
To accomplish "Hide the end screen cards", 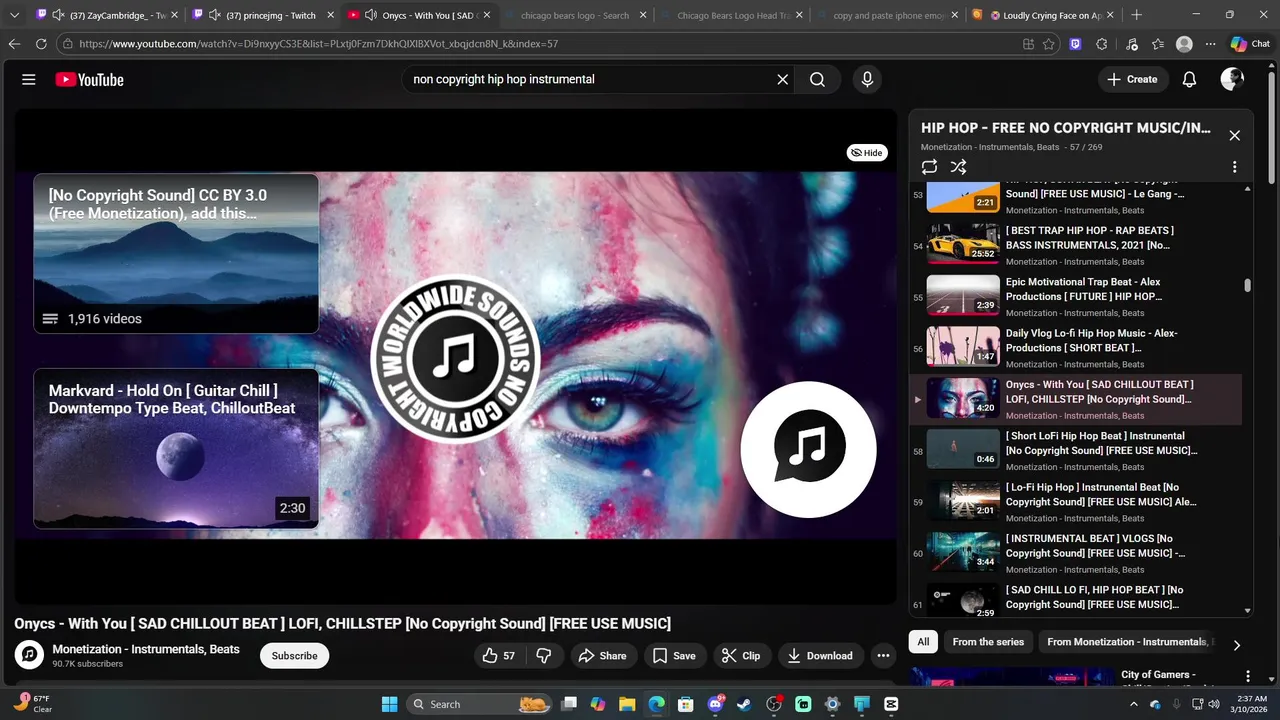I will (867, 153).
